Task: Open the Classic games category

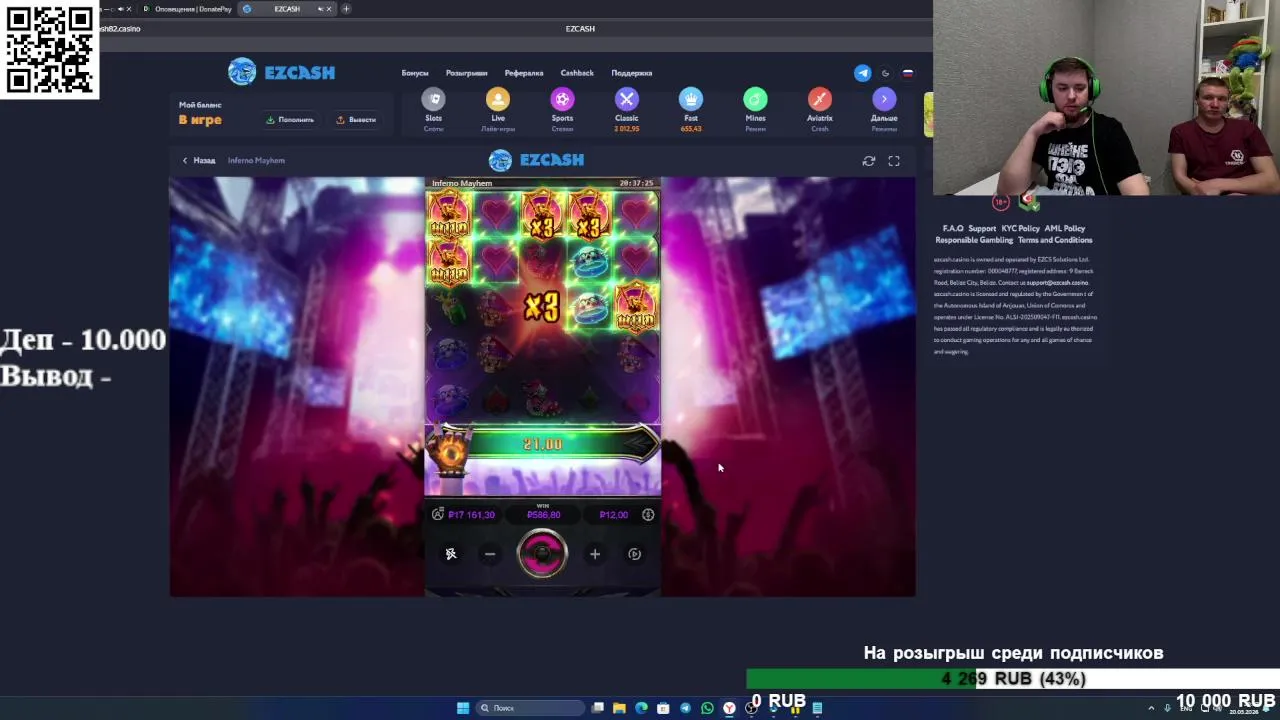Action: tap(626, 109)
